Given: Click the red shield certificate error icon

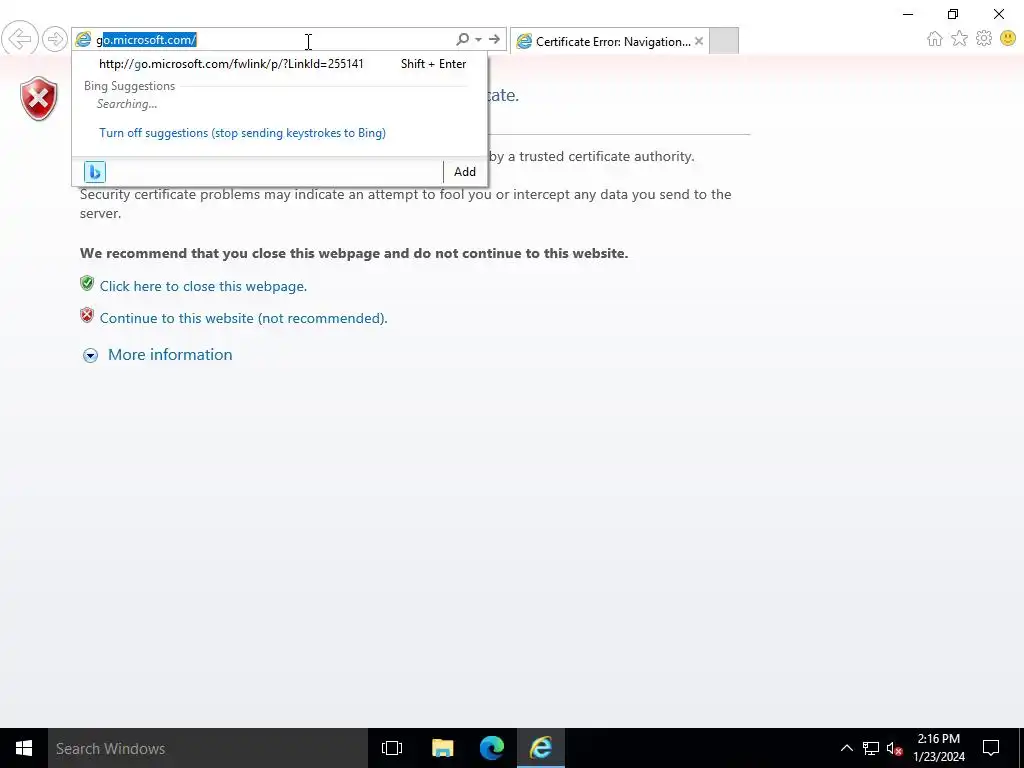Looking at the screenshot, I should (x=39, y=99).
